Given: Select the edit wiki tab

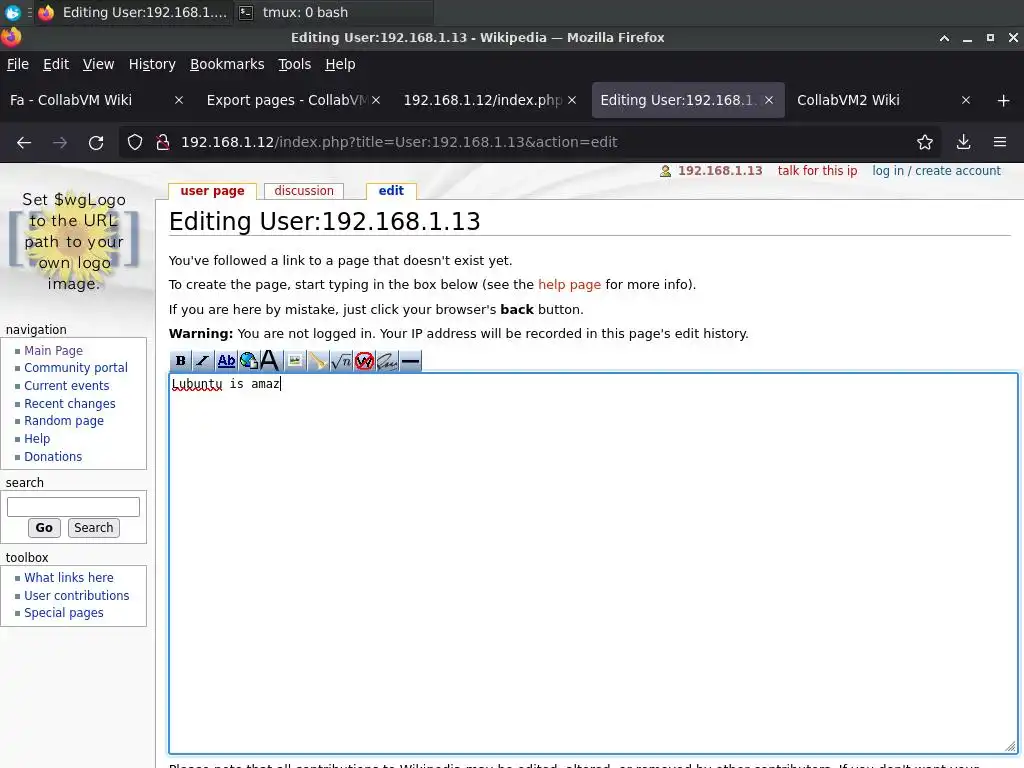Looking at the screenshot, I should point(391,191).
